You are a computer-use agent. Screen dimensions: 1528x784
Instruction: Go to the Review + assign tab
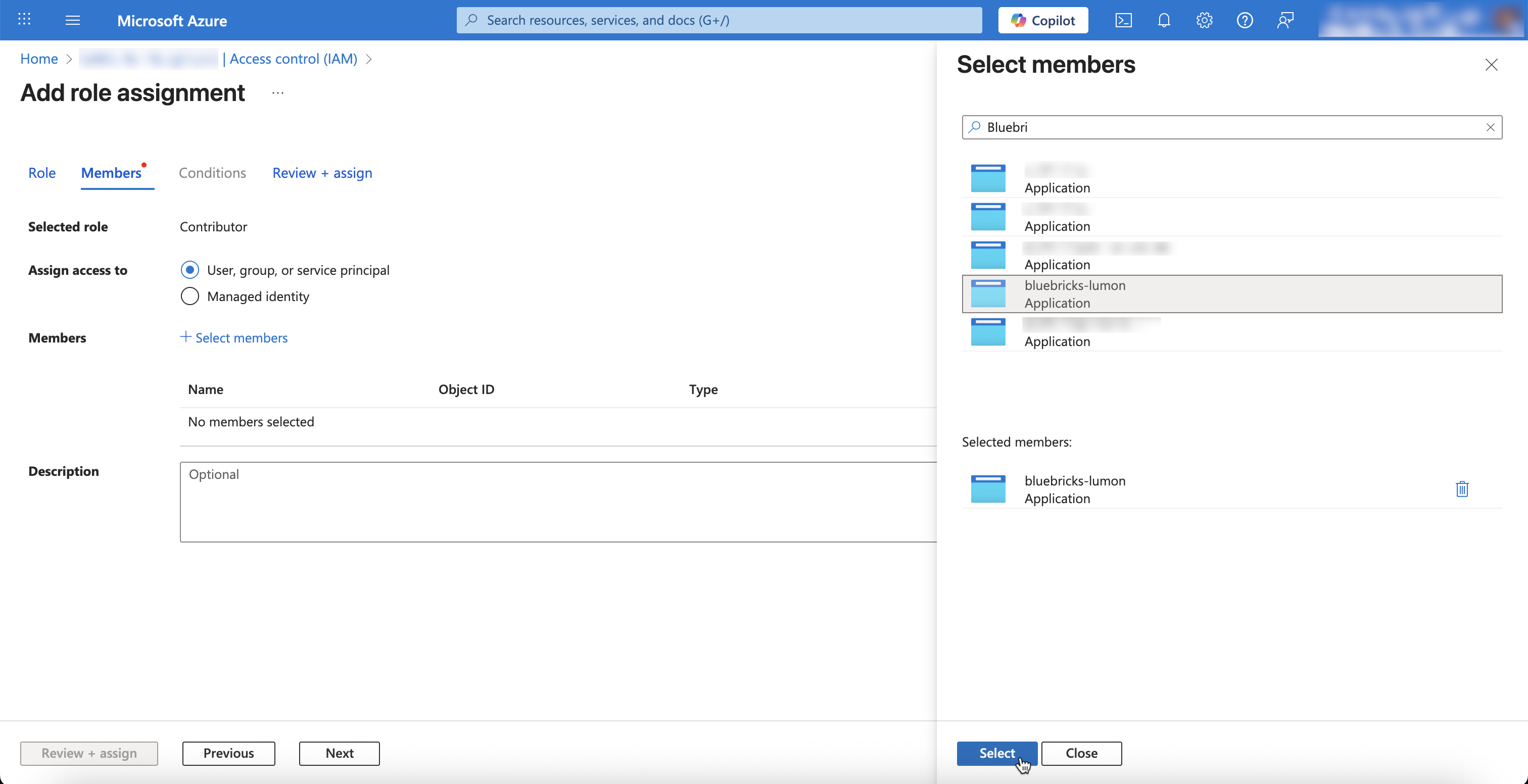[x=322, y=173]
